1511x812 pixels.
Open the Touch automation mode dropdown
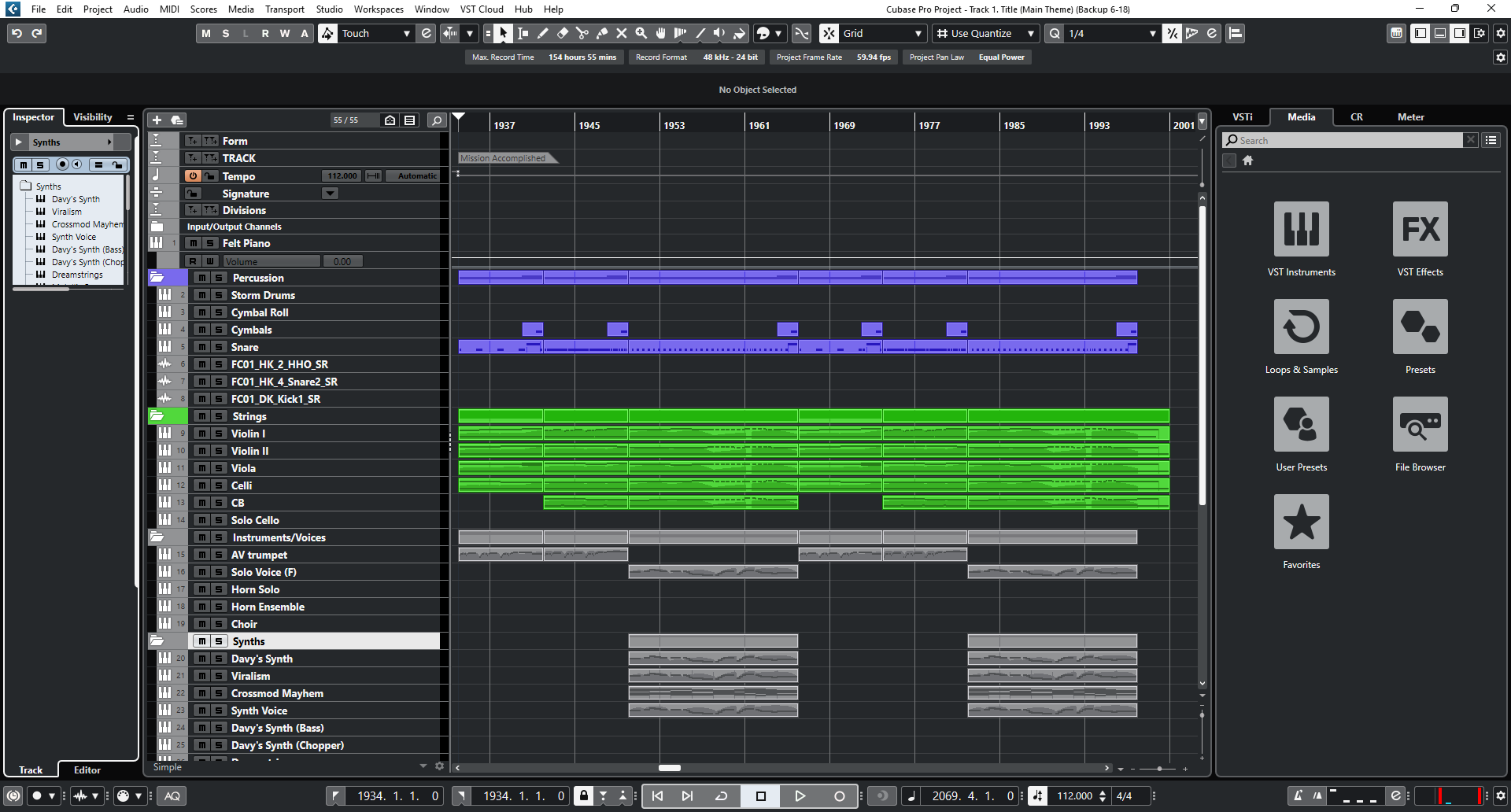(x=376, y=33)
